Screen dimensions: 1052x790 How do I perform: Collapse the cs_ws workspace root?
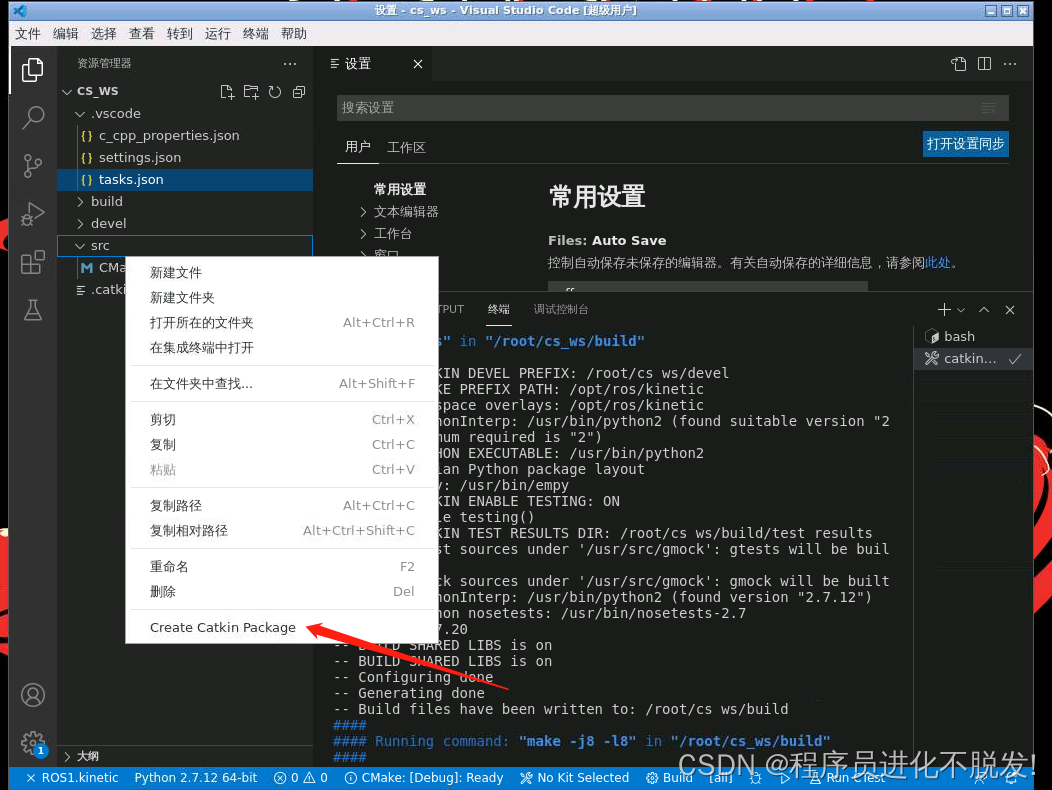[66, 91]
